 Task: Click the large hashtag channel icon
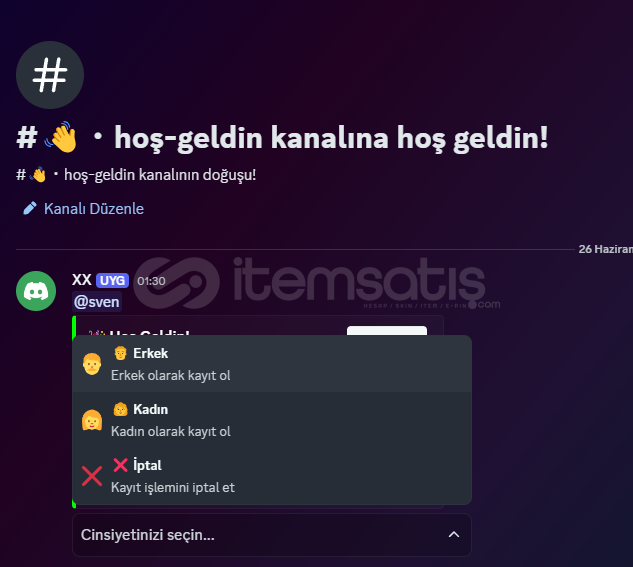50,75
